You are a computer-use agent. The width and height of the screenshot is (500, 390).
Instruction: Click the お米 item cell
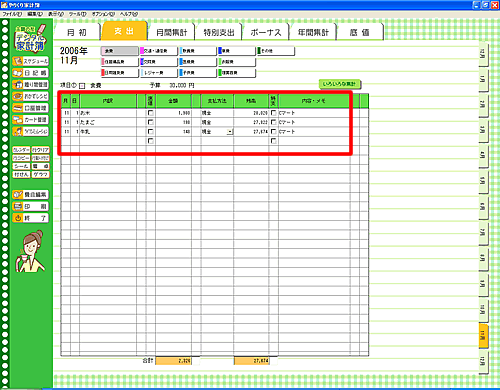[108, 113]
